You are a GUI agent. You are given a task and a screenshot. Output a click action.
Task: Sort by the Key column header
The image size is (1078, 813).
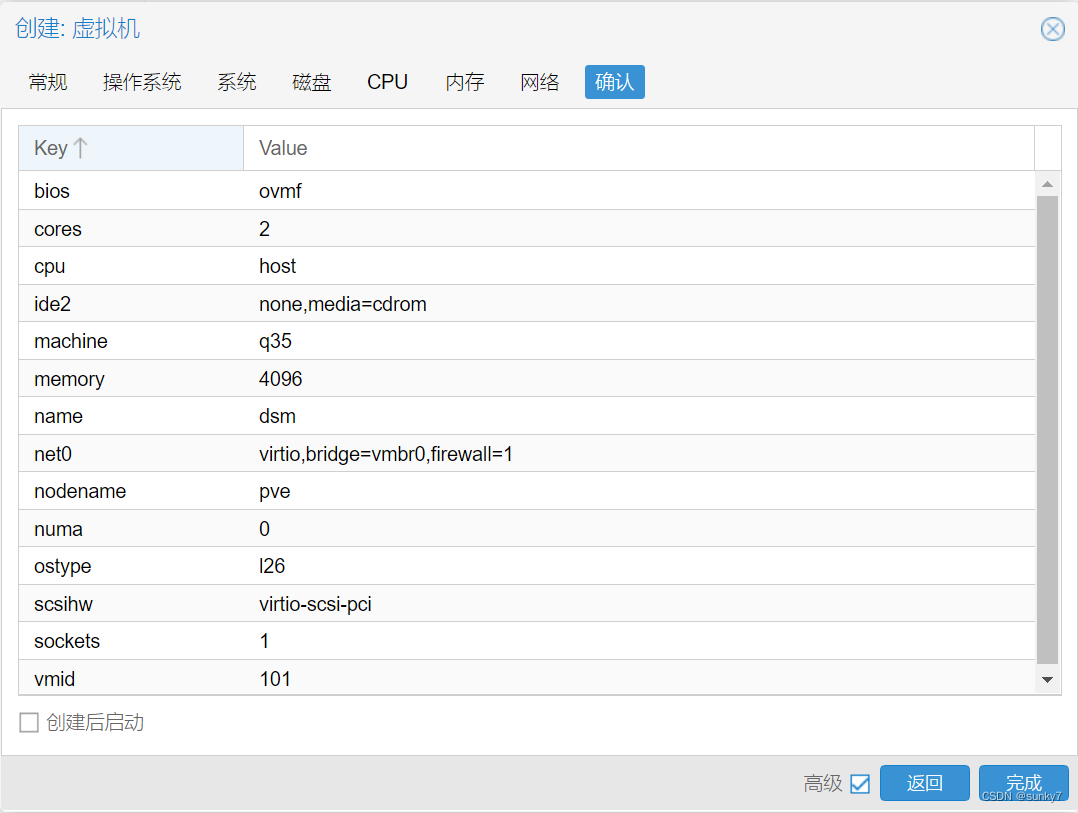click(x=131, y=148)
